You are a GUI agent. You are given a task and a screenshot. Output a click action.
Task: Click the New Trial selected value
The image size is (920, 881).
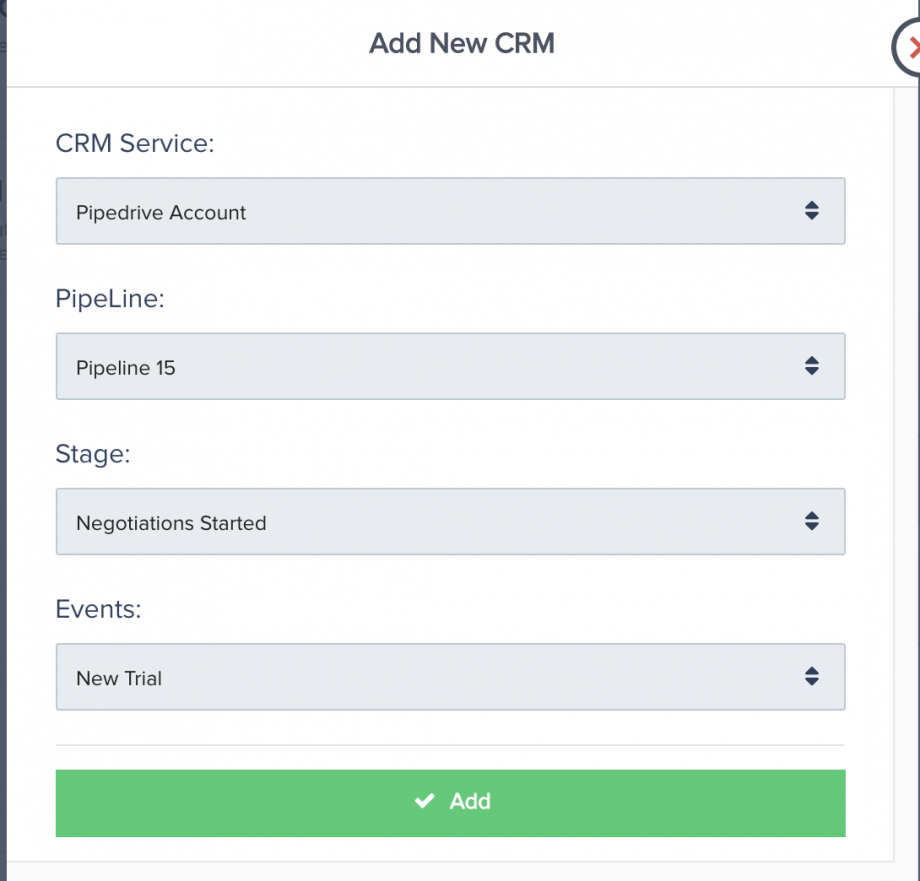coord(119,677)
